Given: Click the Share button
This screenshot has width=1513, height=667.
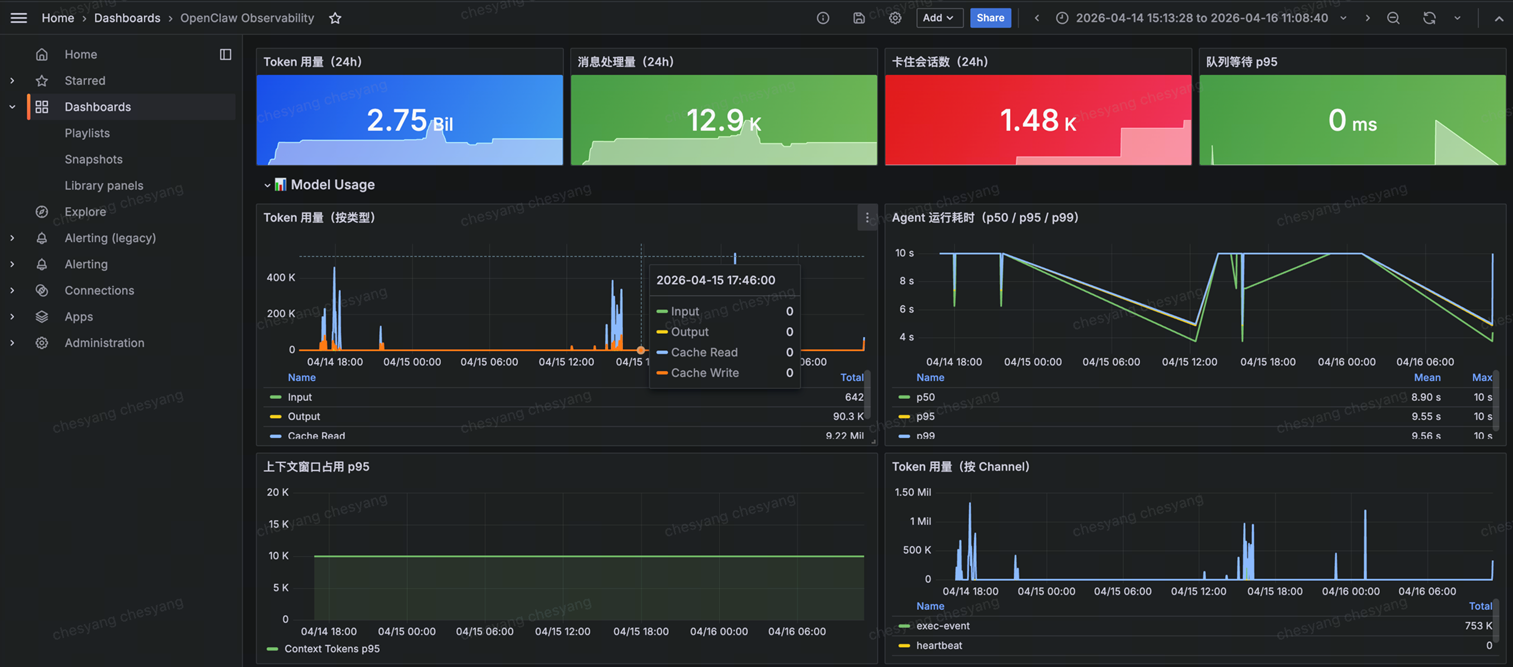Looking at the screenshot, I should [x=990, y=18].
